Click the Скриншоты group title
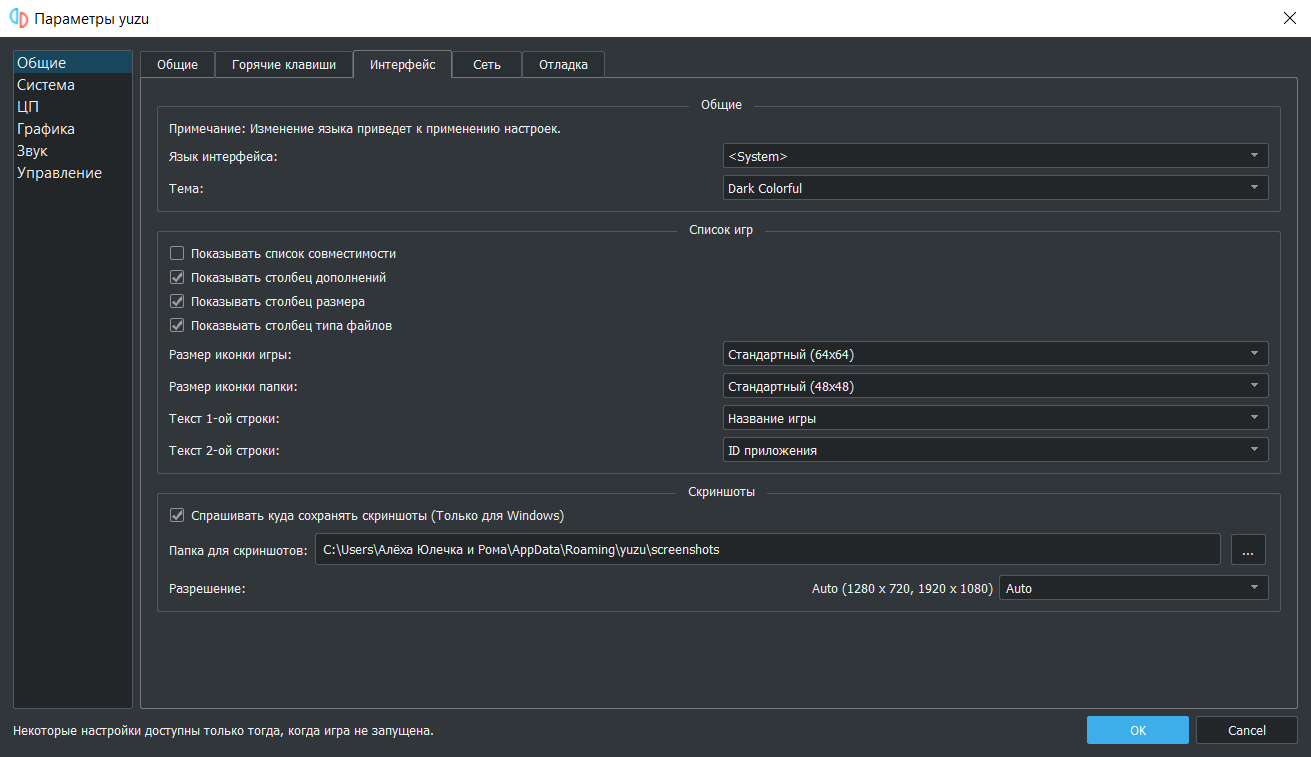1311x757 pixels. pos(722,491)
